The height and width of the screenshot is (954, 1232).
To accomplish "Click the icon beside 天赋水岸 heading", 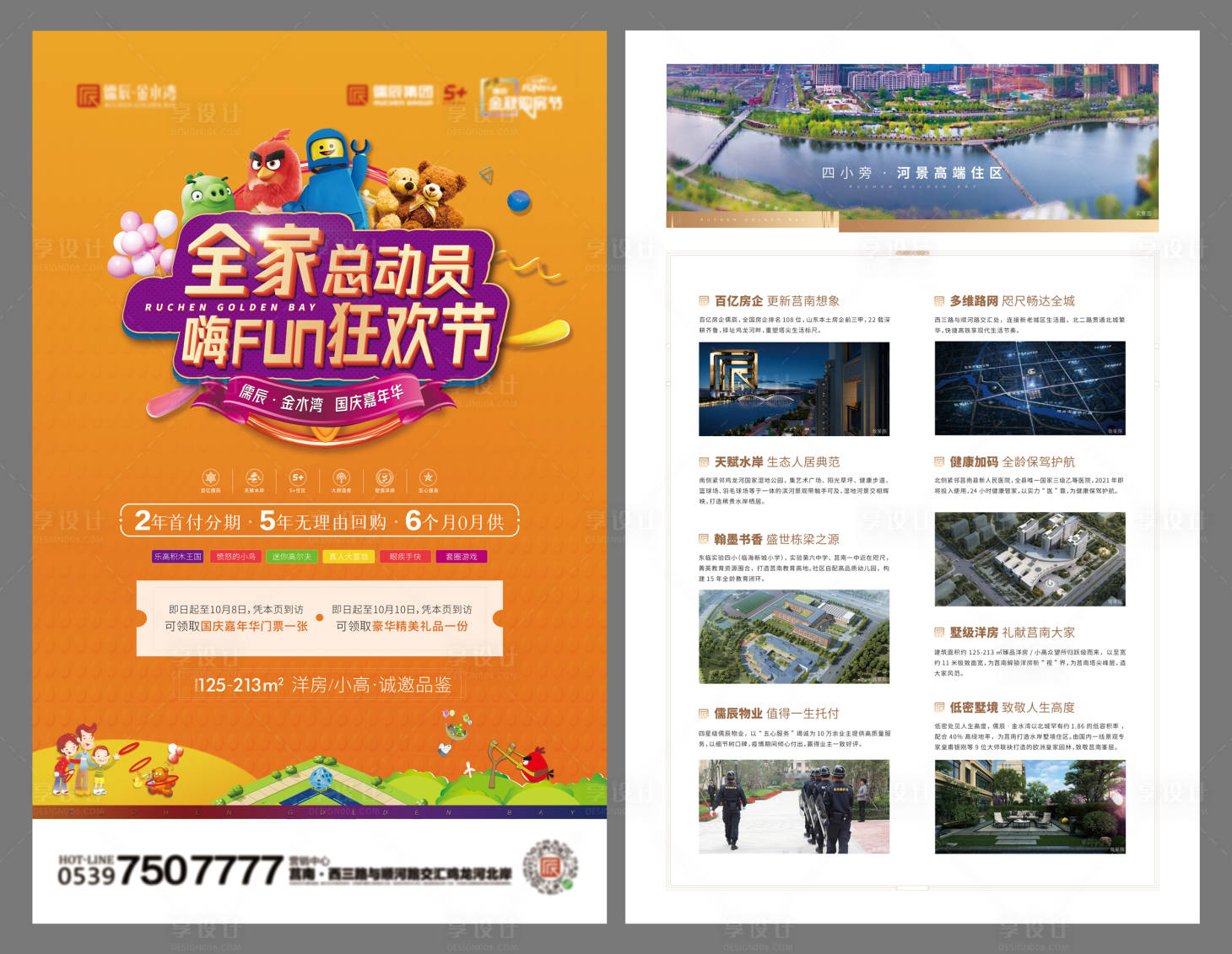I will [704, 461].
